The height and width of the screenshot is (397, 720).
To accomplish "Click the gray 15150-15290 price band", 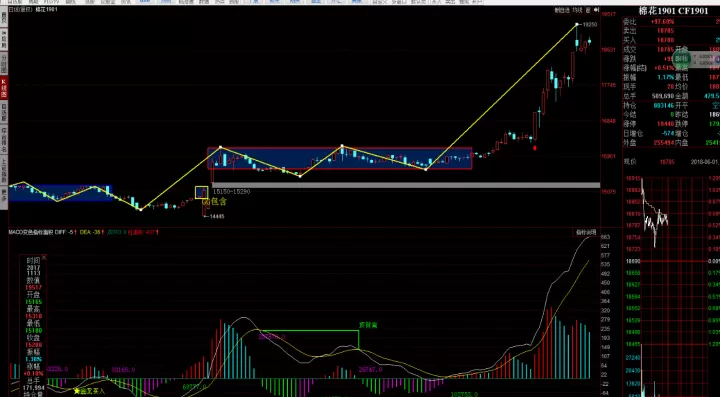I will (x=405, y=185).
